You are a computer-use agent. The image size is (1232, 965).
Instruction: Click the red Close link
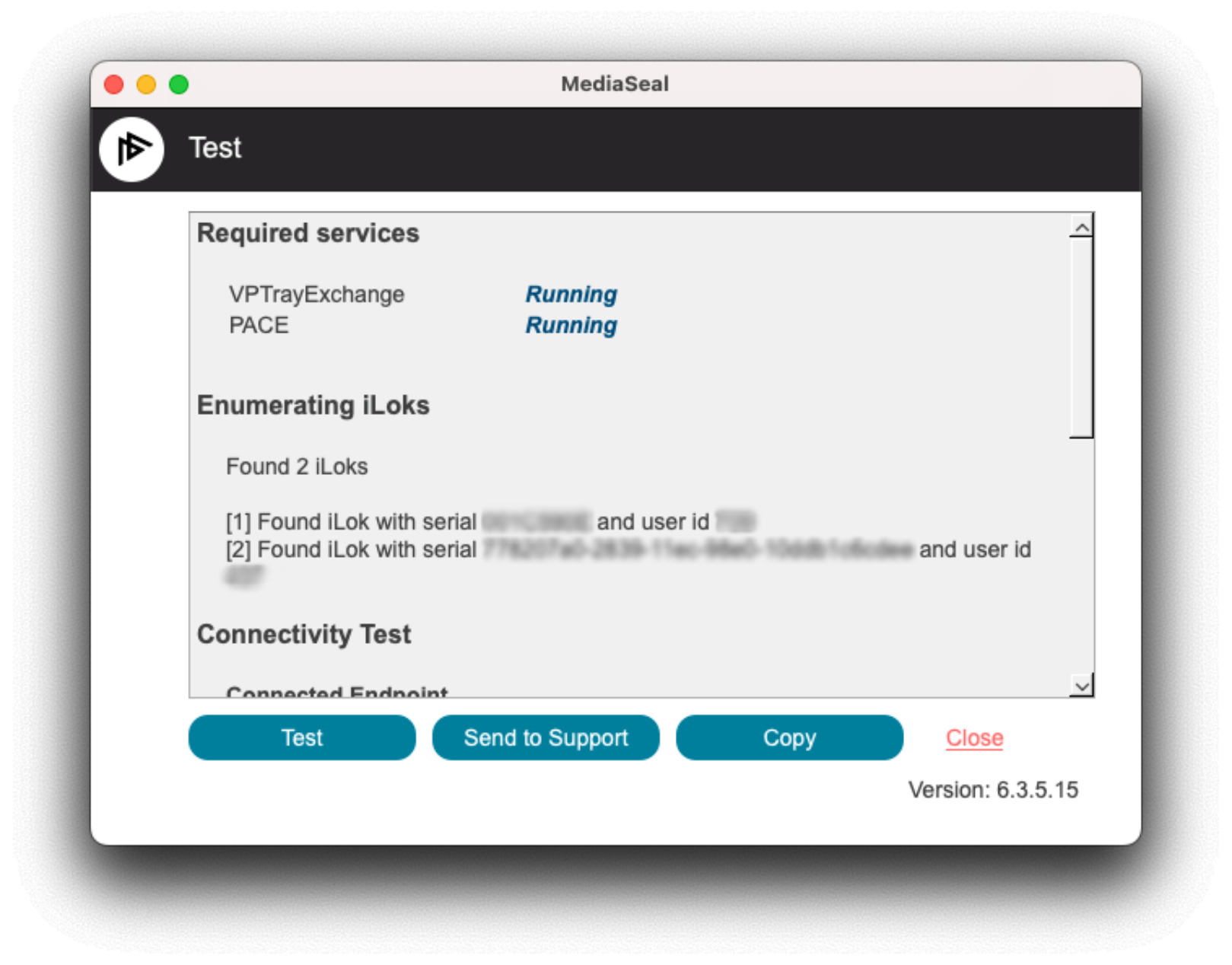pos(974,737)
